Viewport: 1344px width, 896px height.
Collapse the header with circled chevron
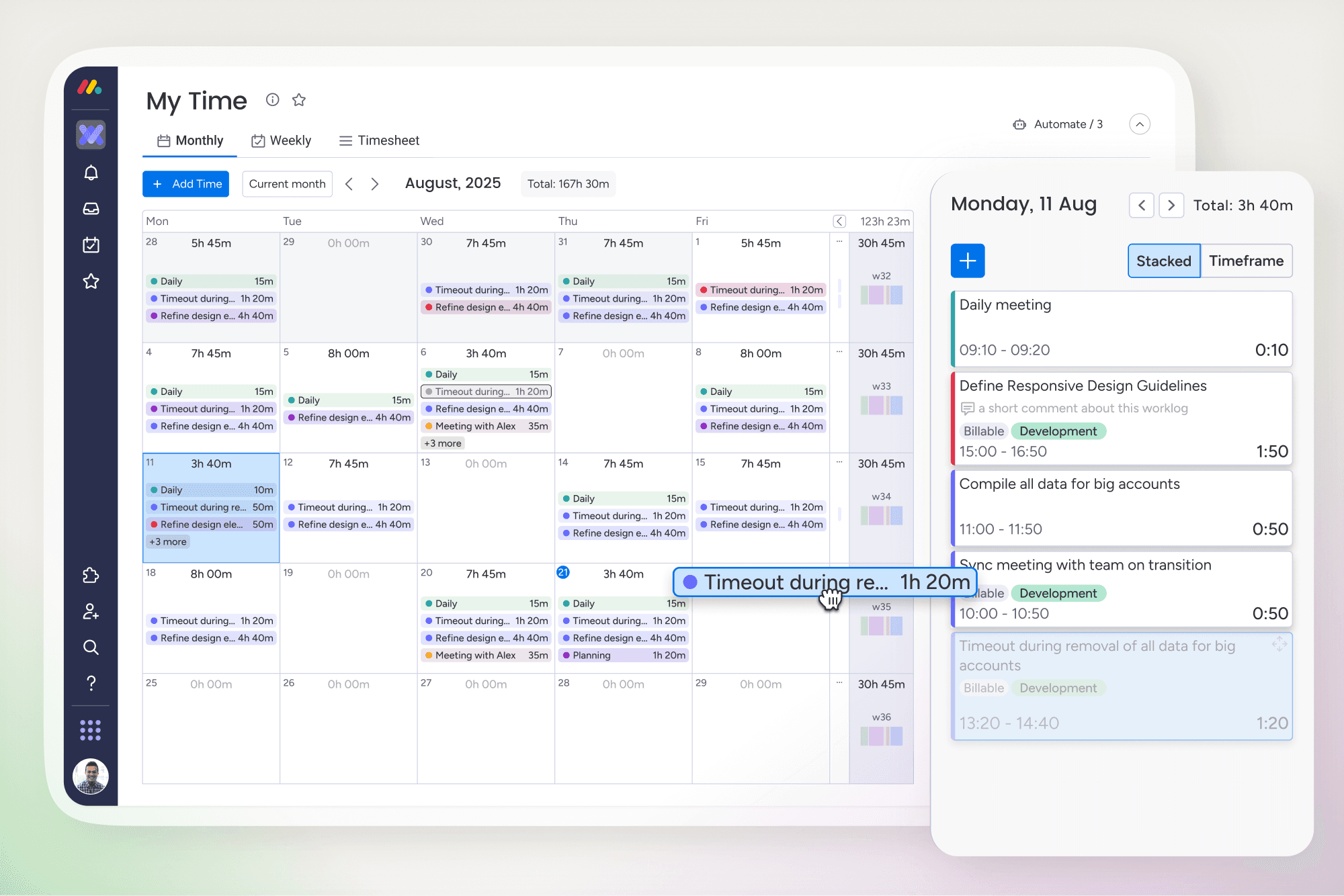click(1140, 124)
